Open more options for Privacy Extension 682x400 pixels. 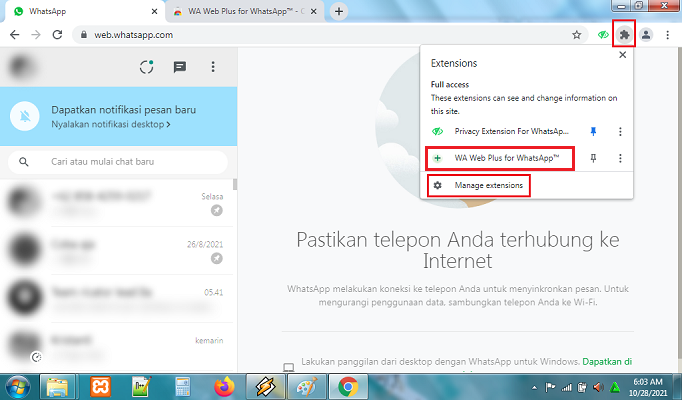tap(620, 131)
